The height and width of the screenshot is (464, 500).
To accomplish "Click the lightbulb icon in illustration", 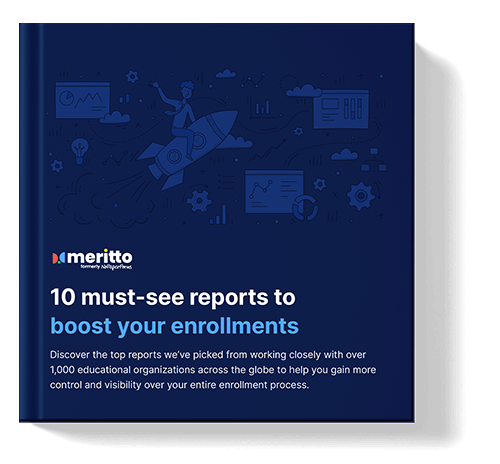I will [x=80, y=150].
